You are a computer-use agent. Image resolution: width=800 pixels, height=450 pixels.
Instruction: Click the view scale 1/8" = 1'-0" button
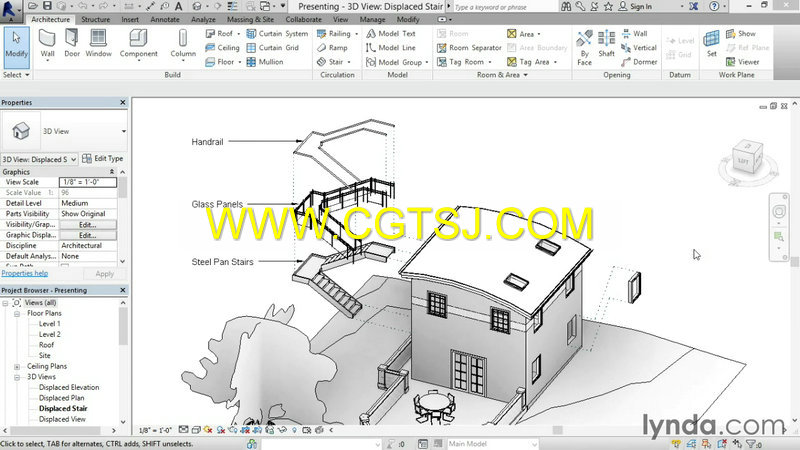[x=155, y=430]
